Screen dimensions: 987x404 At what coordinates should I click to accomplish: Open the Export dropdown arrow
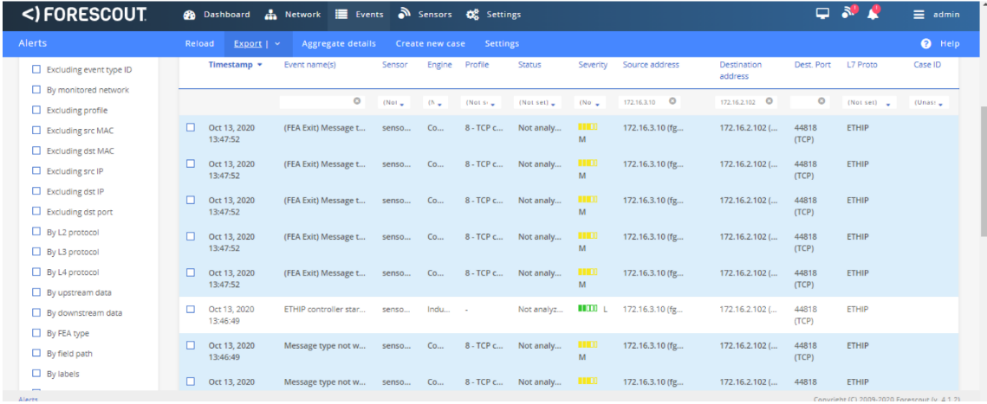point(278,44)
